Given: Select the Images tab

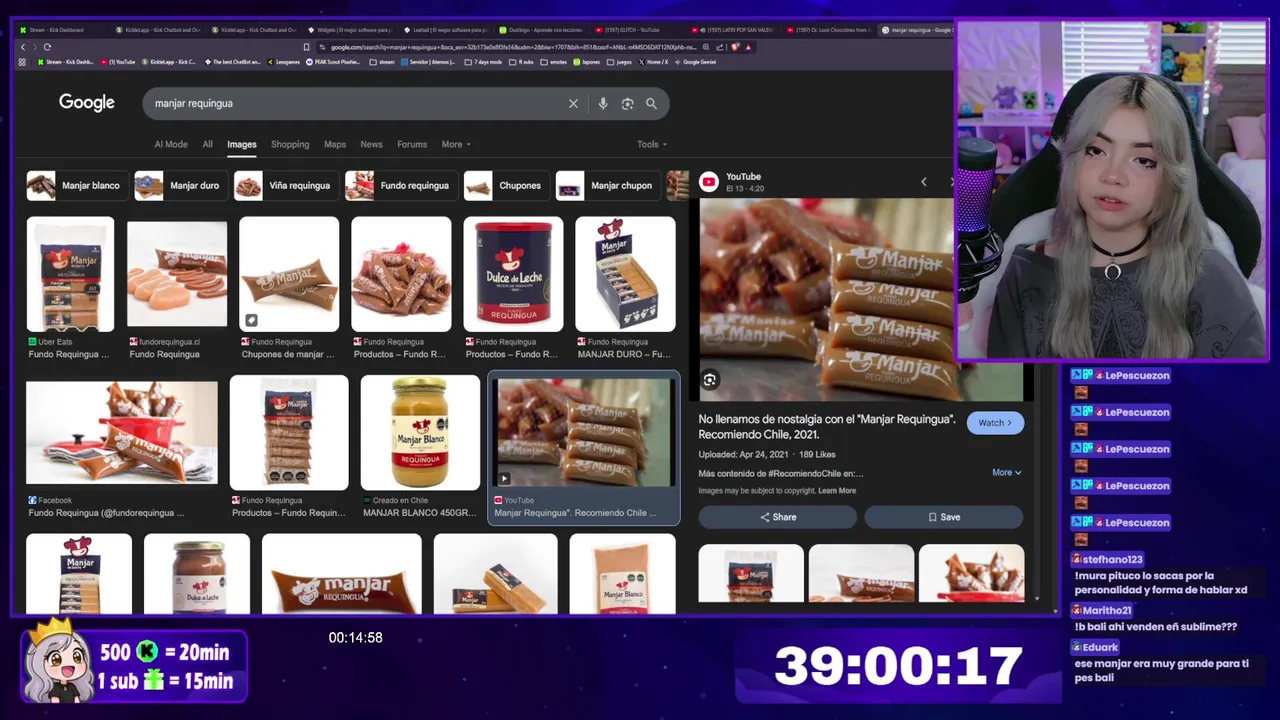Looking at the screenshot, I should [241, 144].
